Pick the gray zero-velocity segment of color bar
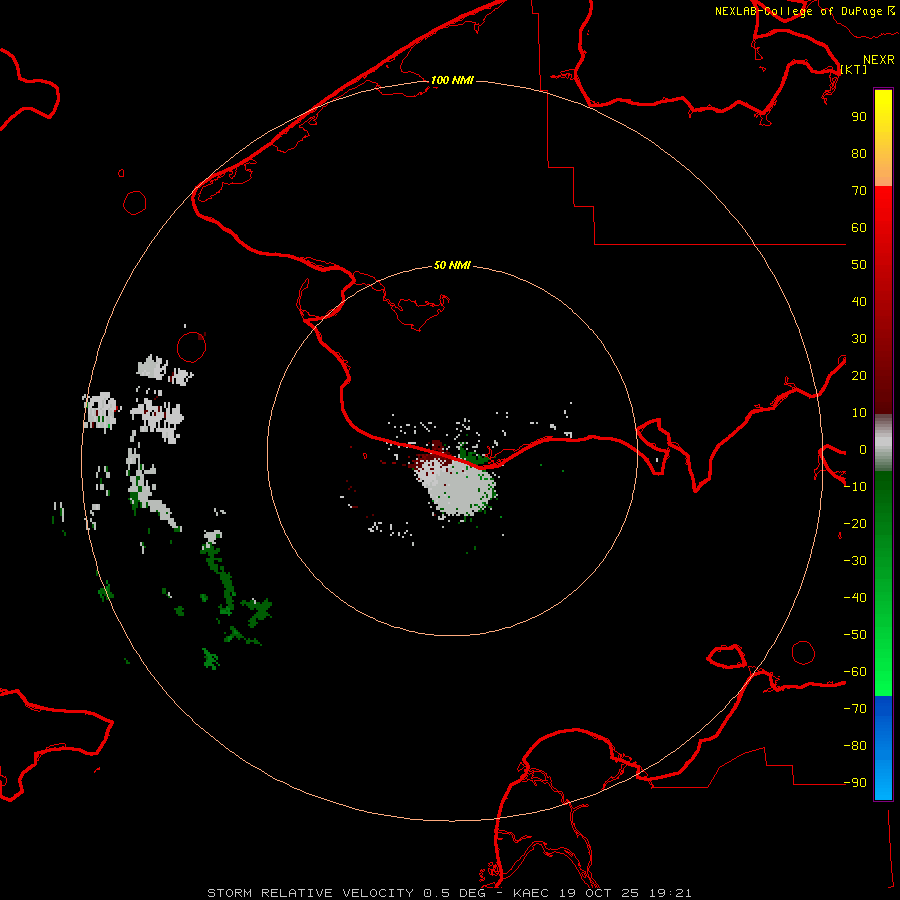This screenshot has width=900, height=900. click(883, 443)
